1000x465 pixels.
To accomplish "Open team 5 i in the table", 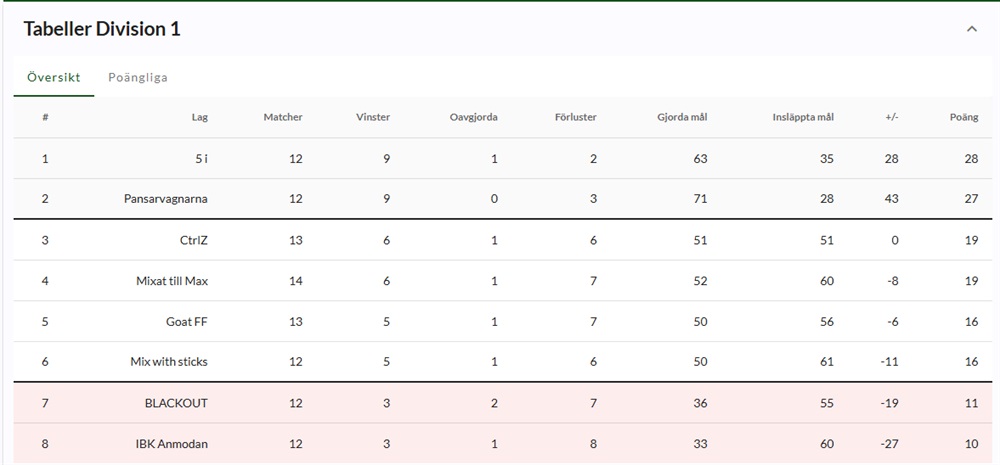I will (201, 158).
